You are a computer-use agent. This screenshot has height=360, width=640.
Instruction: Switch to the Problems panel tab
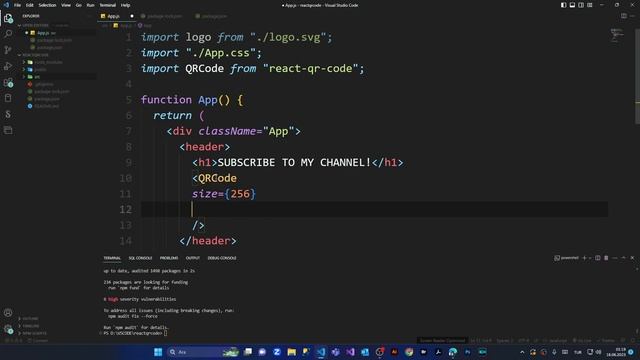[x=169, y=258]
